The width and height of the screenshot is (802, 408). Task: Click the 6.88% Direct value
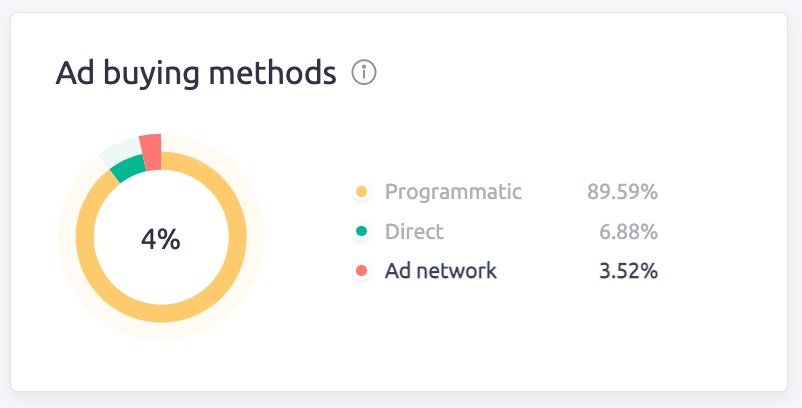(628, 232)
